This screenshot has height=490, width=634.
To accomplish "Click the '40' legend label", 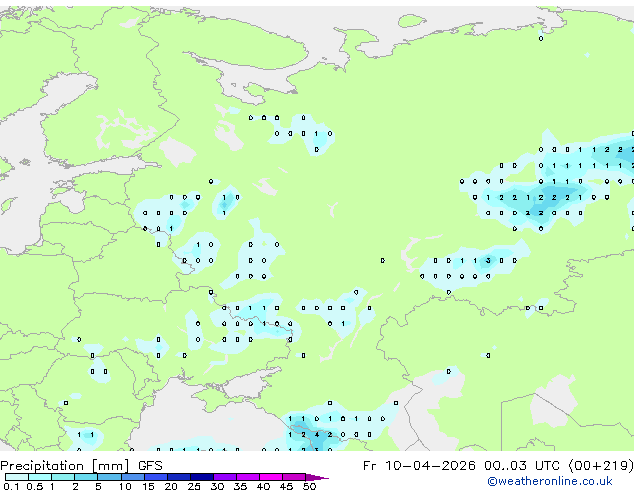I will pos(264,486).
